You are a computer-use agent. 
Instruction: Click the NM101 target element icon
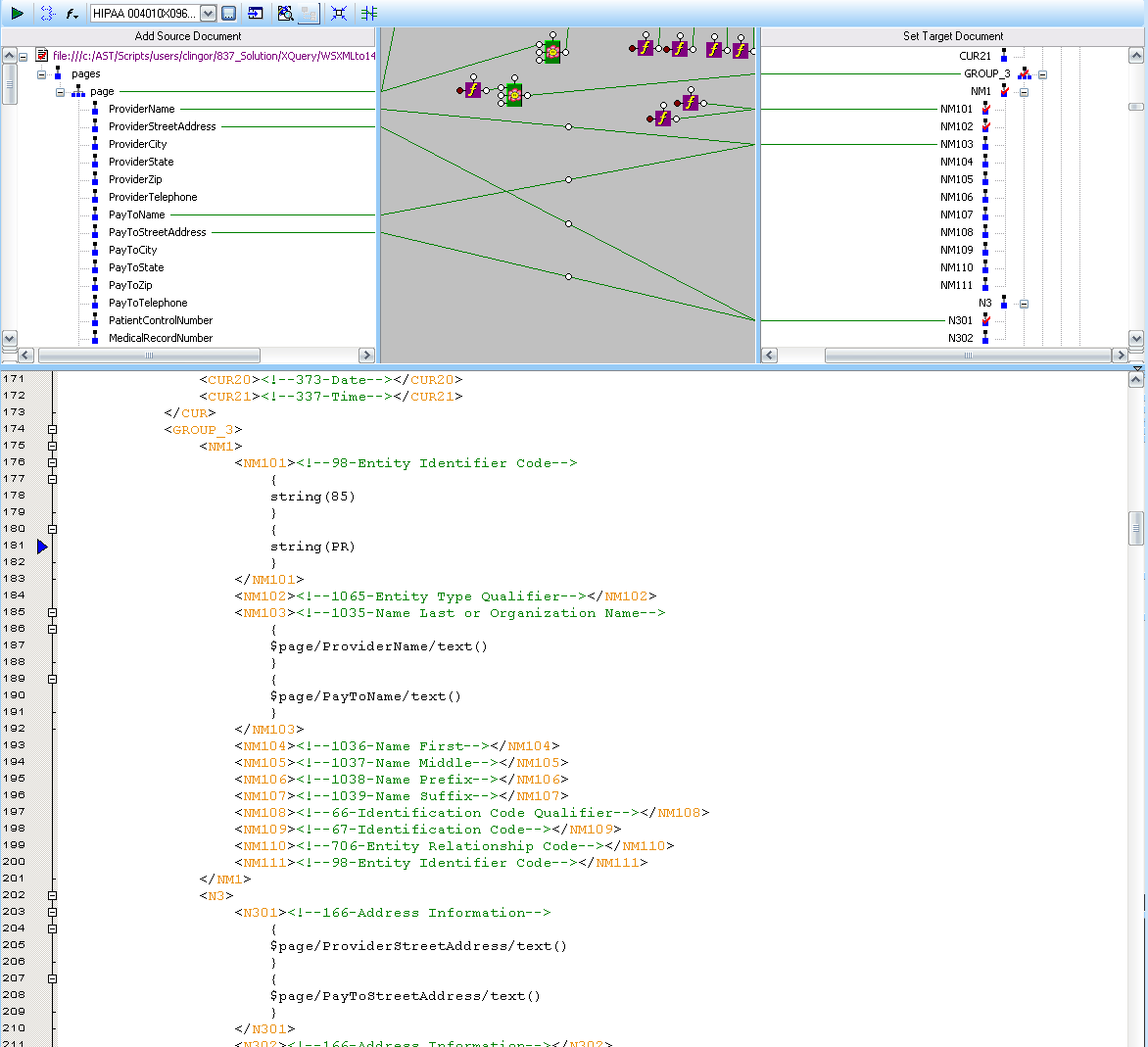(x=985, y=109)
